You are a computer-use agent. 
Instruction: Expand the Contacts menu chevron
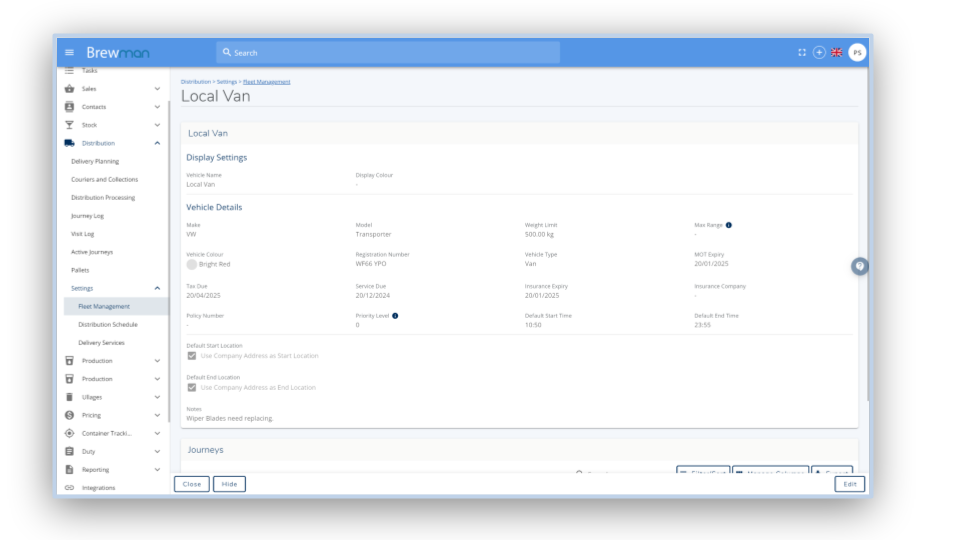coord(157,107)
